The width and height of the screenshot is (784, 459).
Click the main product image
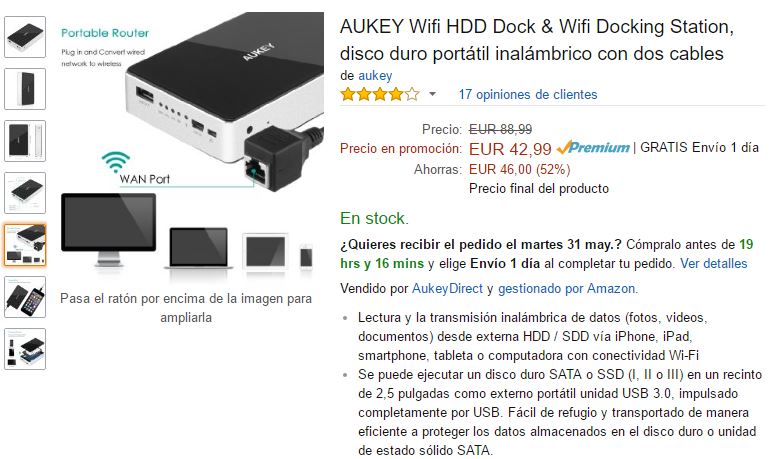[192, 145]
